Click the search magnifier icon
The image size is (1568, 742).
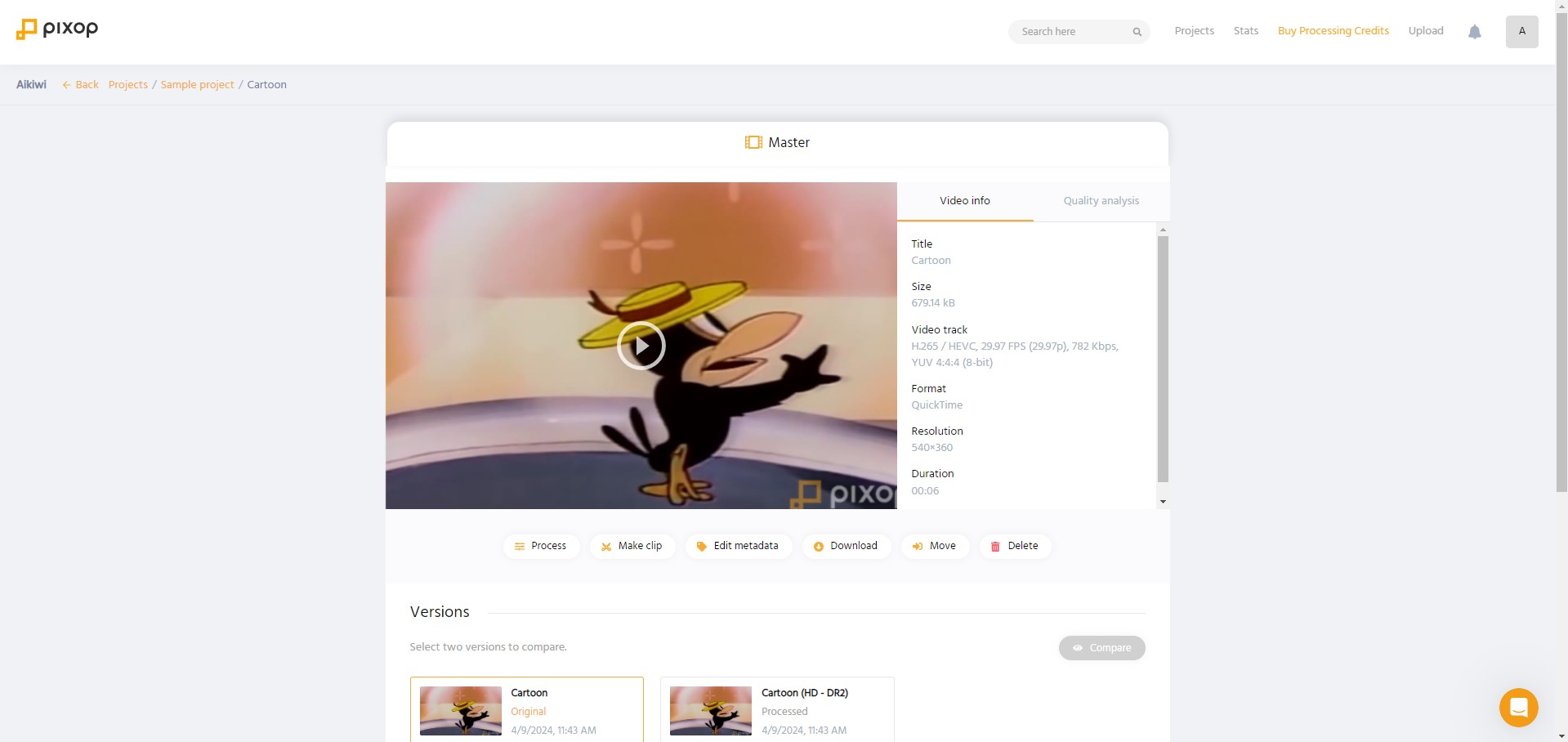pyautogui.click(x=1137, y=32)
